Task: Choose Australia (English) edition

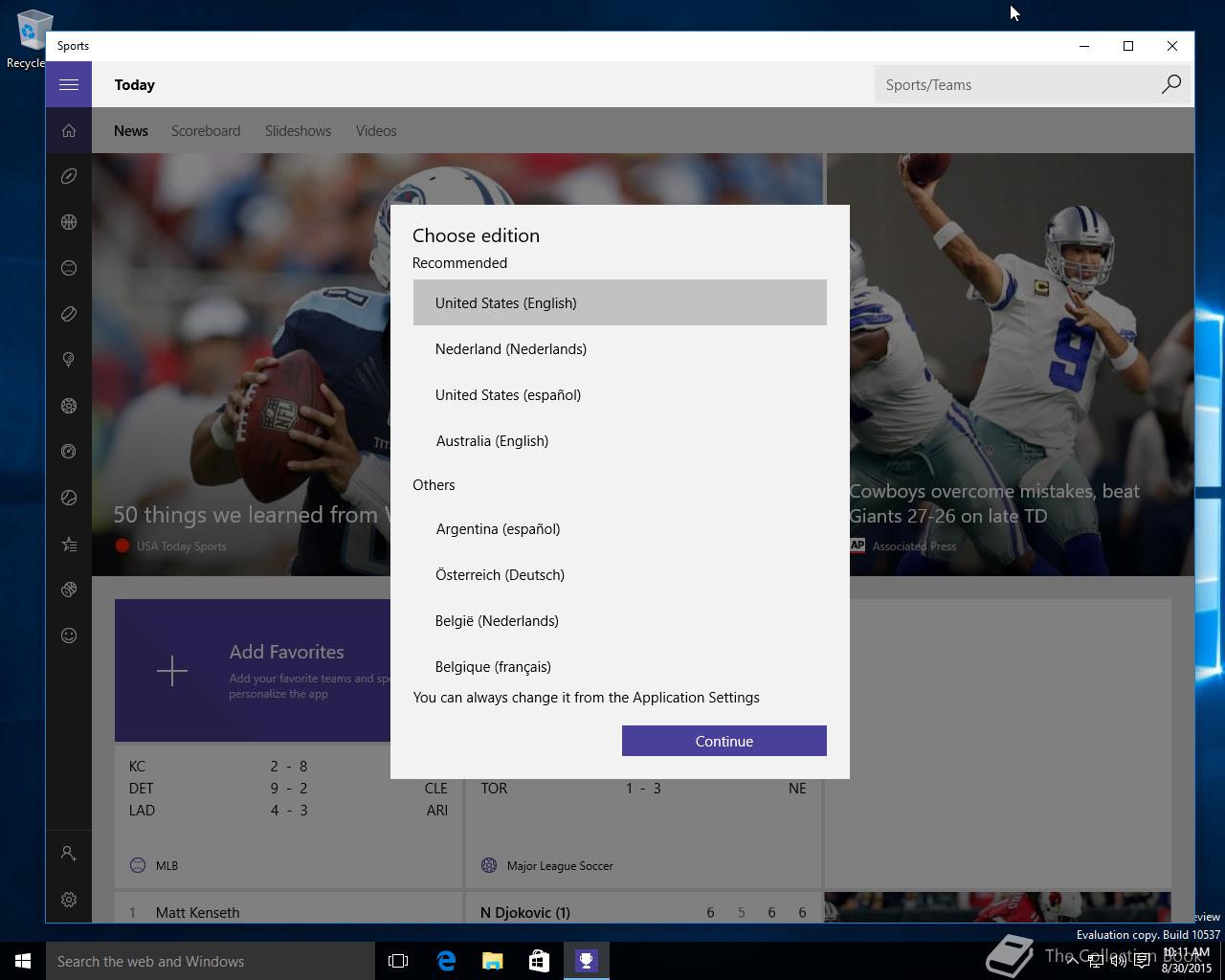Action: 620,440
